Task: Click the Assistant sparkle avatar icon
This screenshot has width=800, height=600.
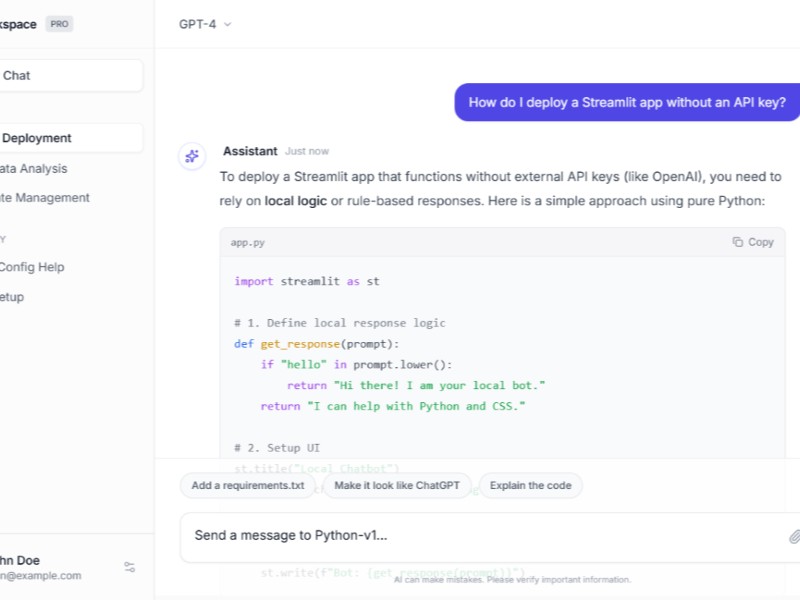Action: (x=191, y=156)
